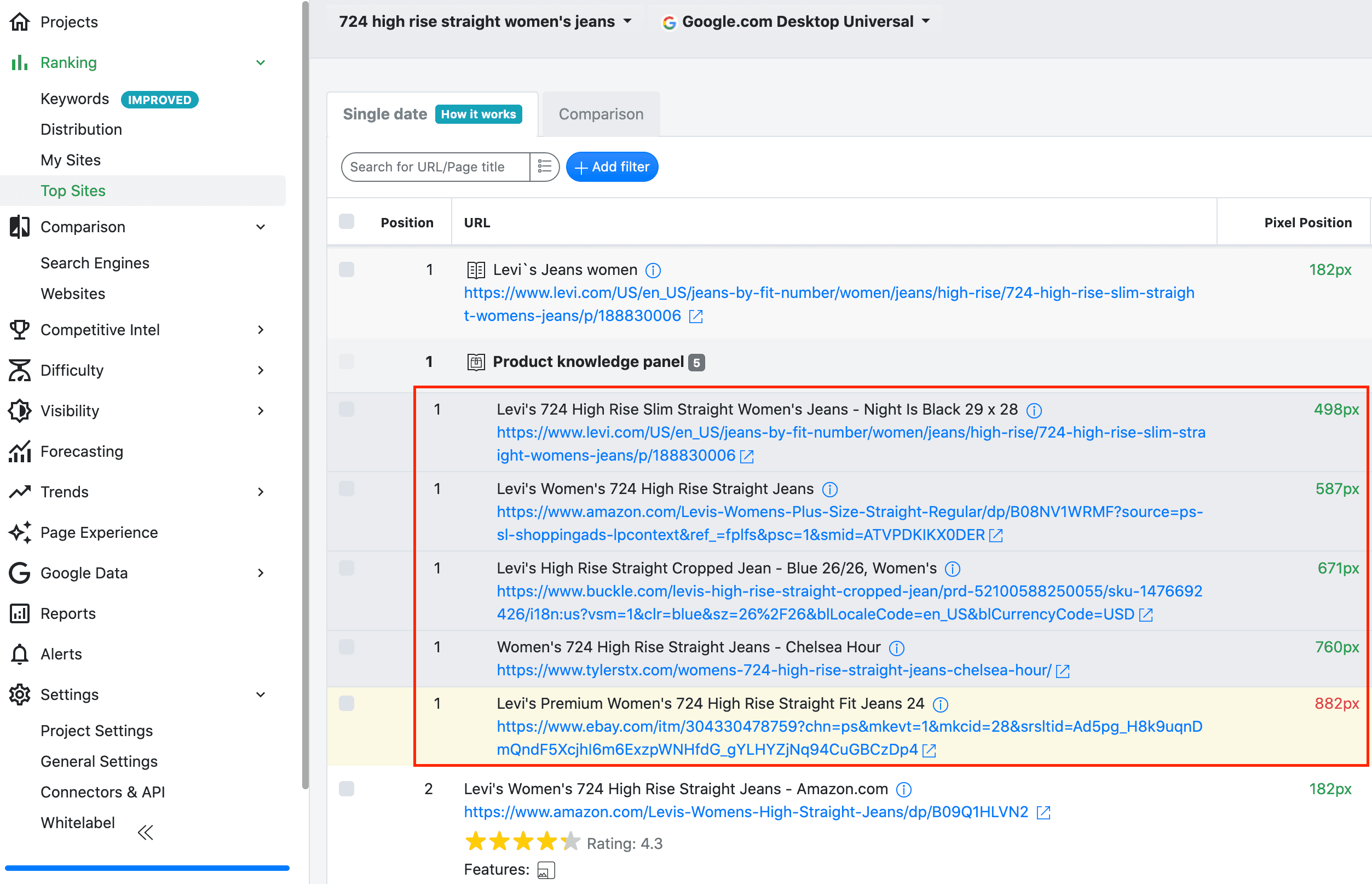Click the Trends arrow icon
Screen dimensions: 1372x884
click(x=20, y=491)
